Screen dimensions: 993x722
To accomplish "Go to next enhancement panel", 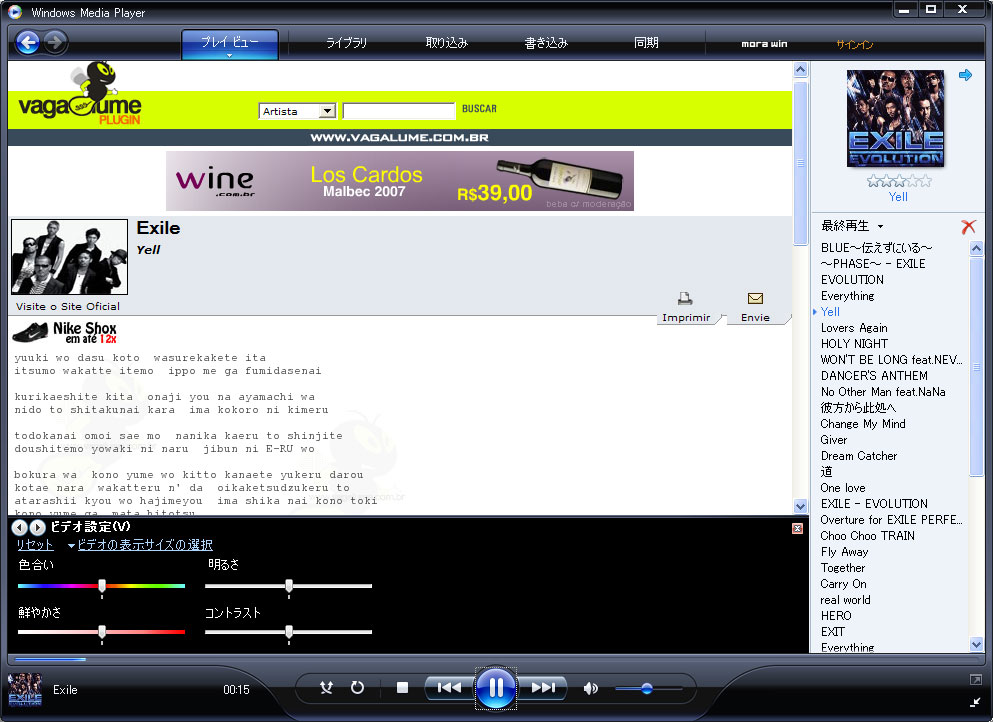I will [37, 527].
